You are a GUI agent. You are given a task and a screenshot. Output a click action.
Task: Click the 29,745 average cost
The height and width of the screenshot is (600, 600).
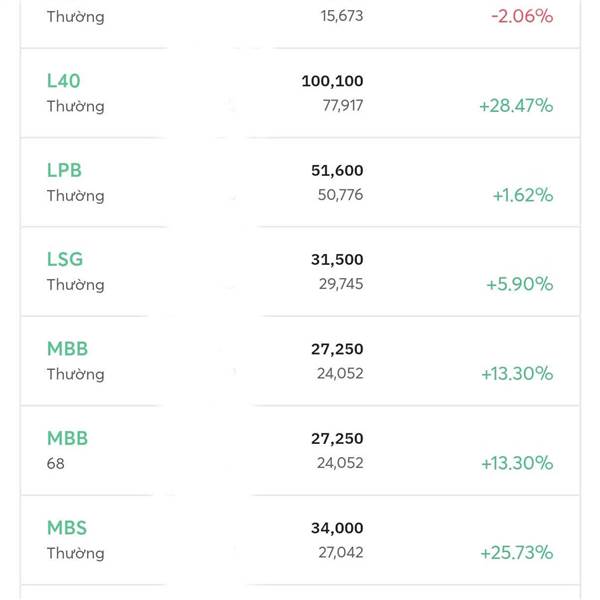[341, 284]
